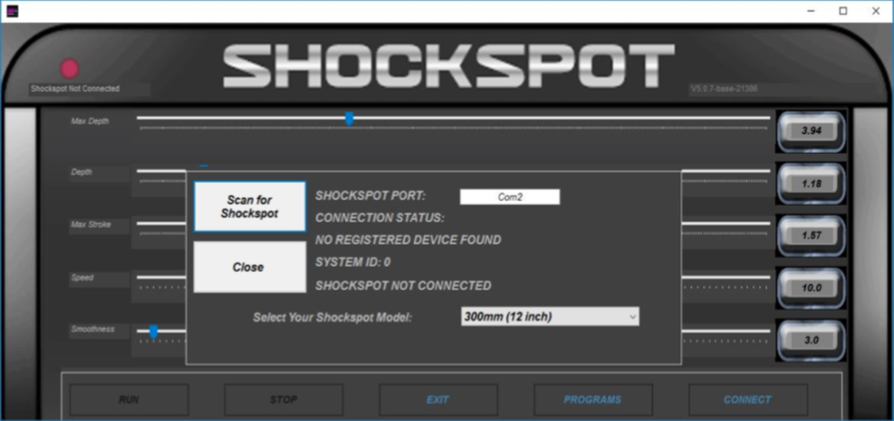Click the Max Depth slider handle
Viewport: 894px width, 421px height.
pyautogui.click(x=349, y=119)
